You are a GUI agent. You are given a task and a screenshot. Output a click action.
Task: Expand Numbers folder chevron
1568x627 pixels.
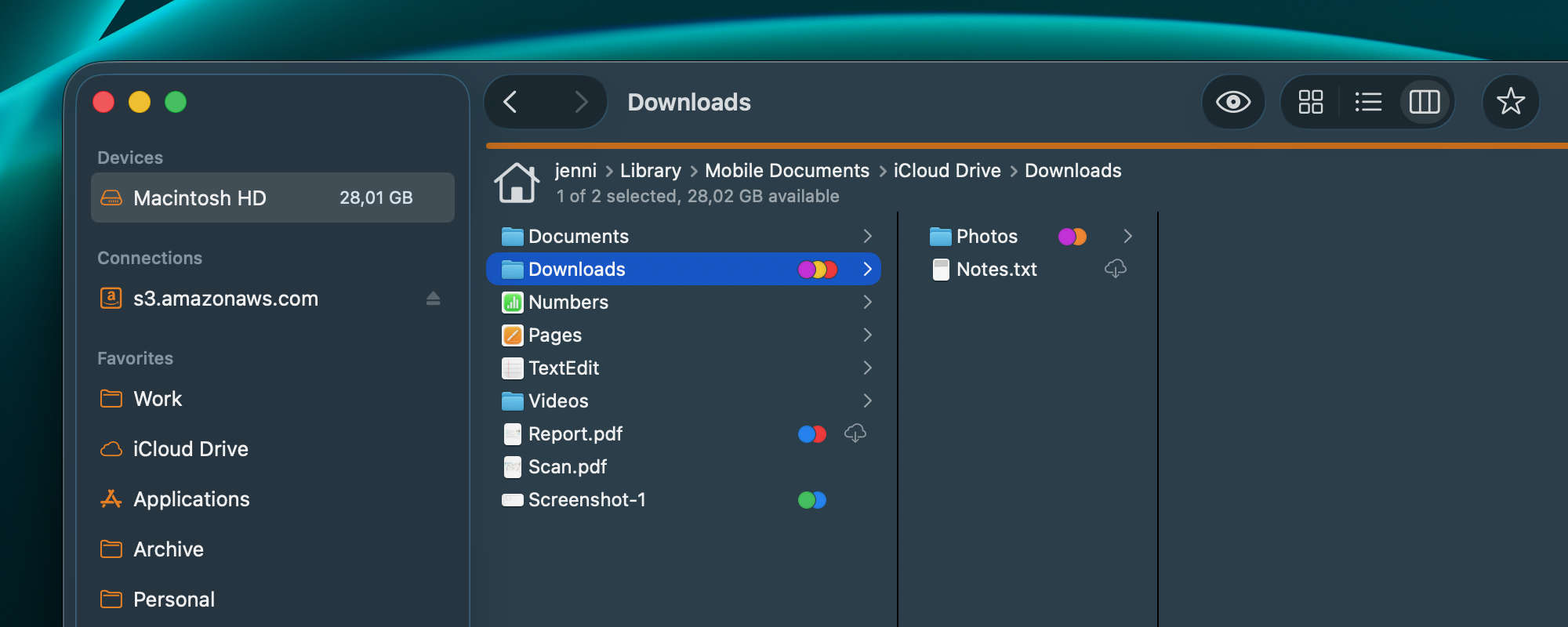(867, 302)
